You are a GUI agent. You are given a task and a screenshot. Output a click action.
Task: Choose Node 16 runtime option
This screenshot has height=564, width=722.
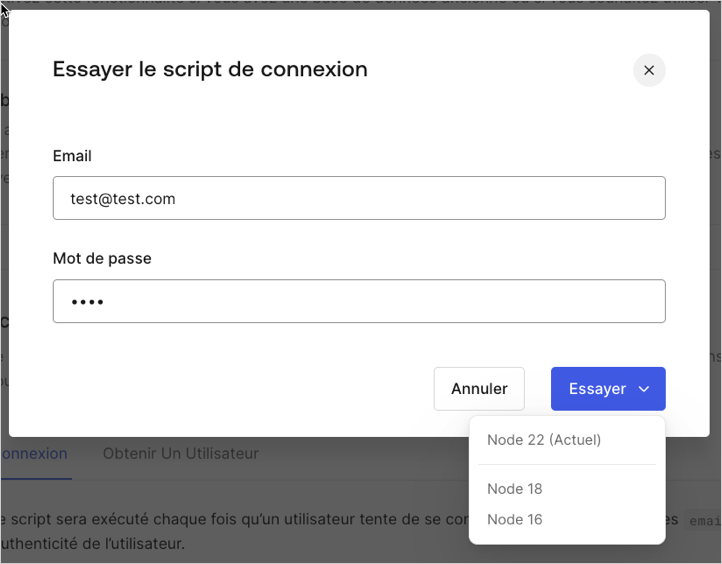point(514,519)
